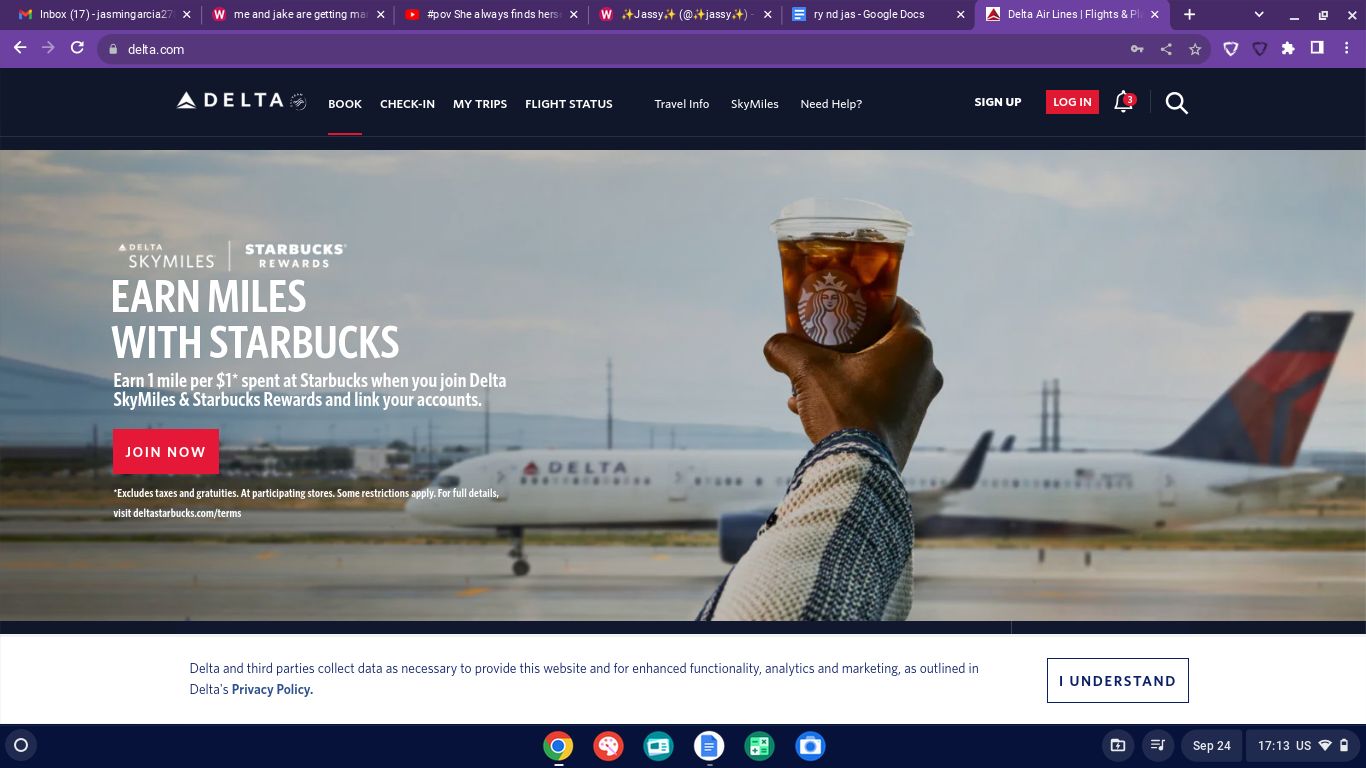1366x768 pixels.
Task: Open Chrome extensions puzzle icon
Action: (1288, 48)
